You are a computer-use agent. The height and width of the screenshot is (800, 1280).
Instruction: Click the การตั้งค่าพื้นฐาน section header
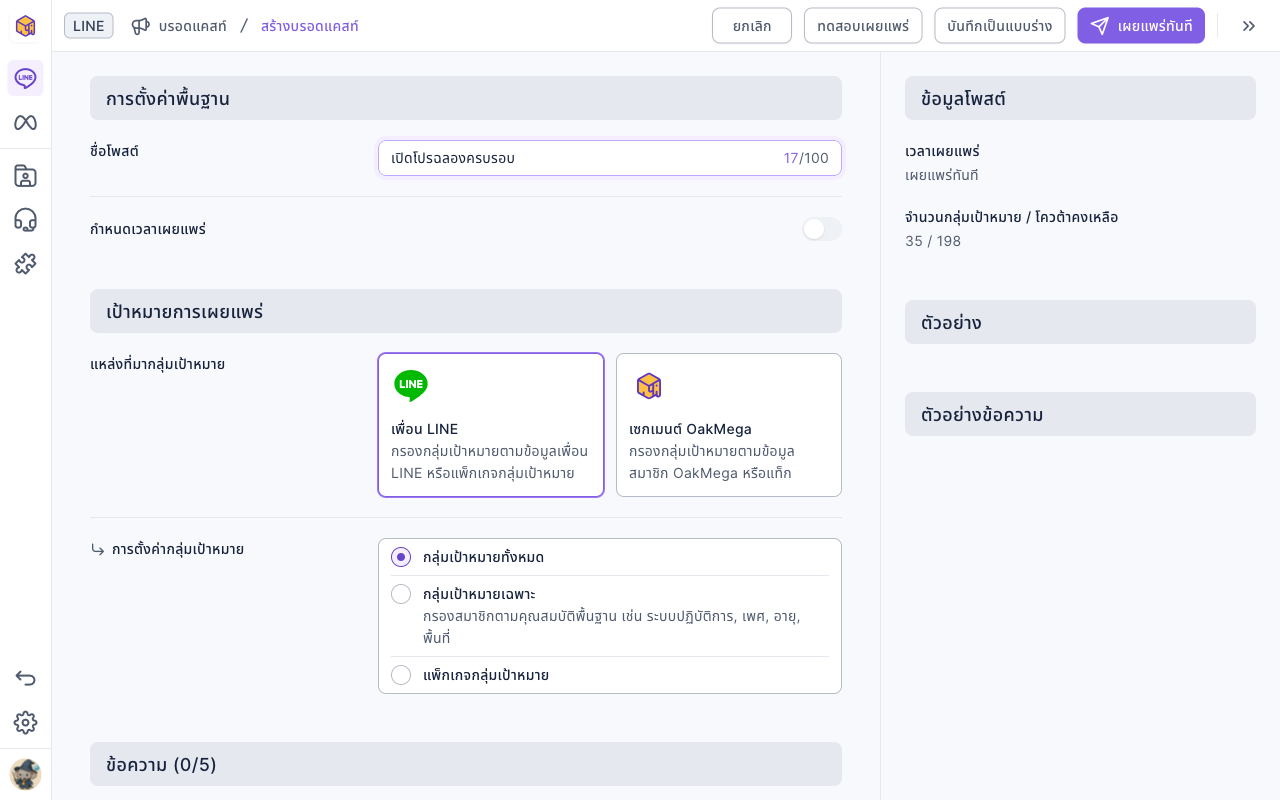pos(466,98)
